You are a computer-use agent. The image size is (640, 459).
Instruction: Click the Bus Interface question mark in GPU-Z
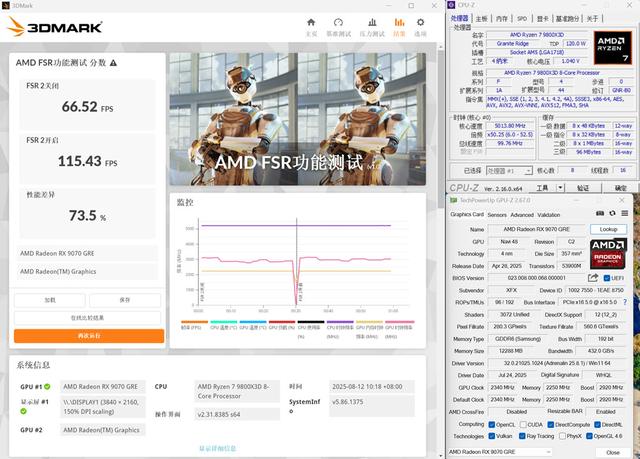(624, 302)
